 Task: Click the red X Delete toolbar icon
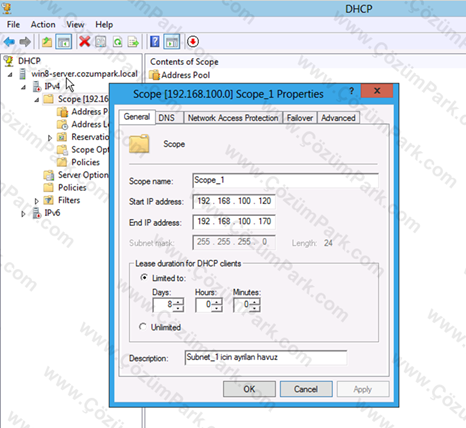pyautogui.click(x=85, y=42)
